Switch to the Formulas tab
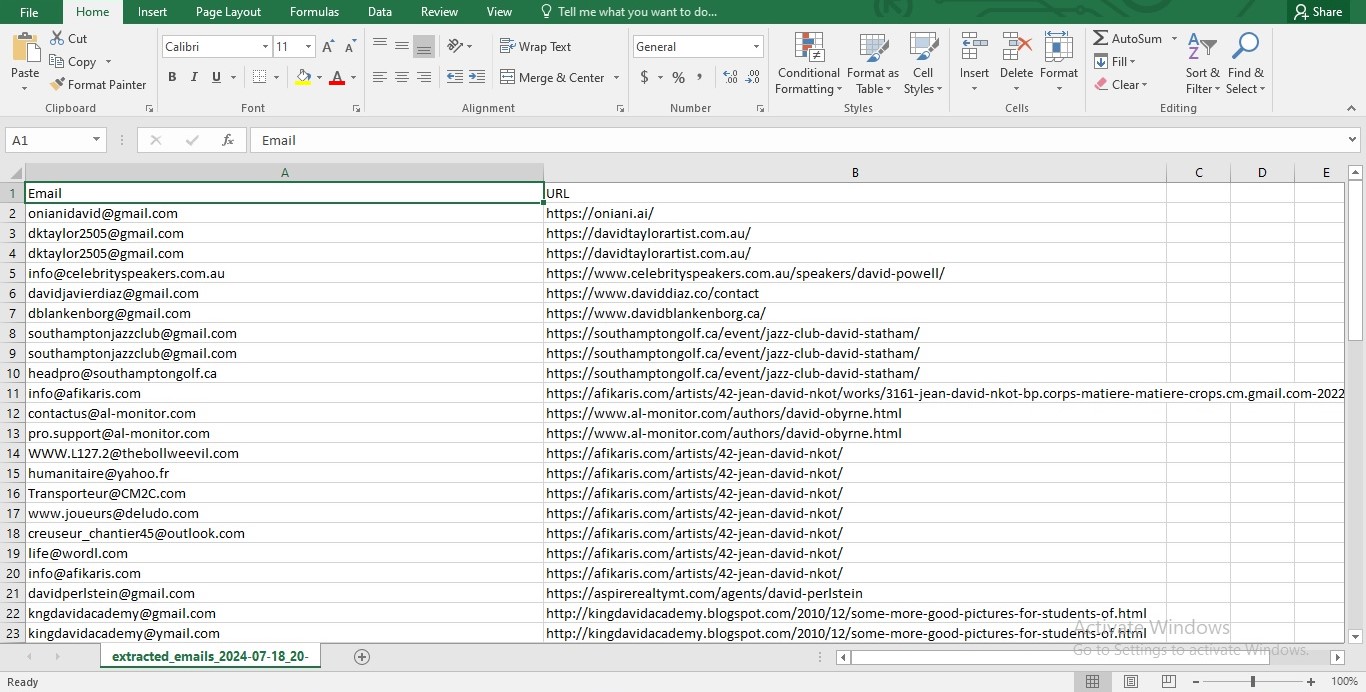The image size is (1366, 692). pos(314,12)
